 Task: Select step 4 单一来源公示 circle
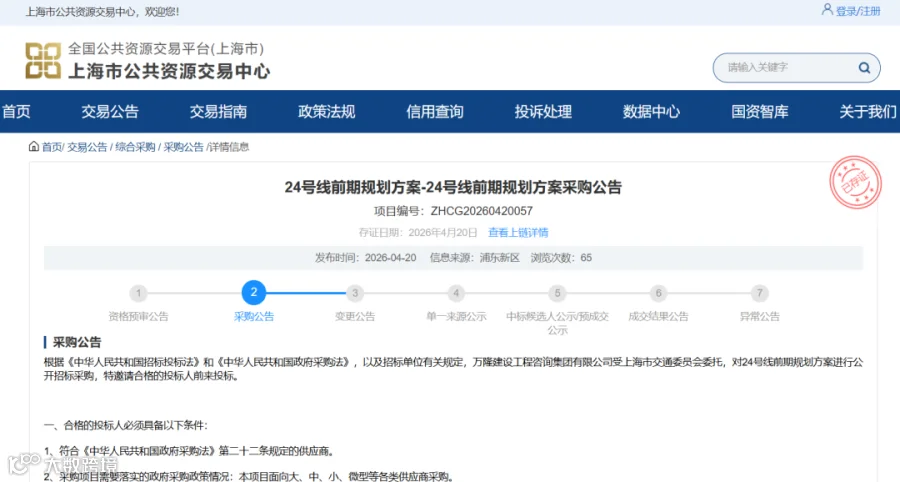coord(456,293)
